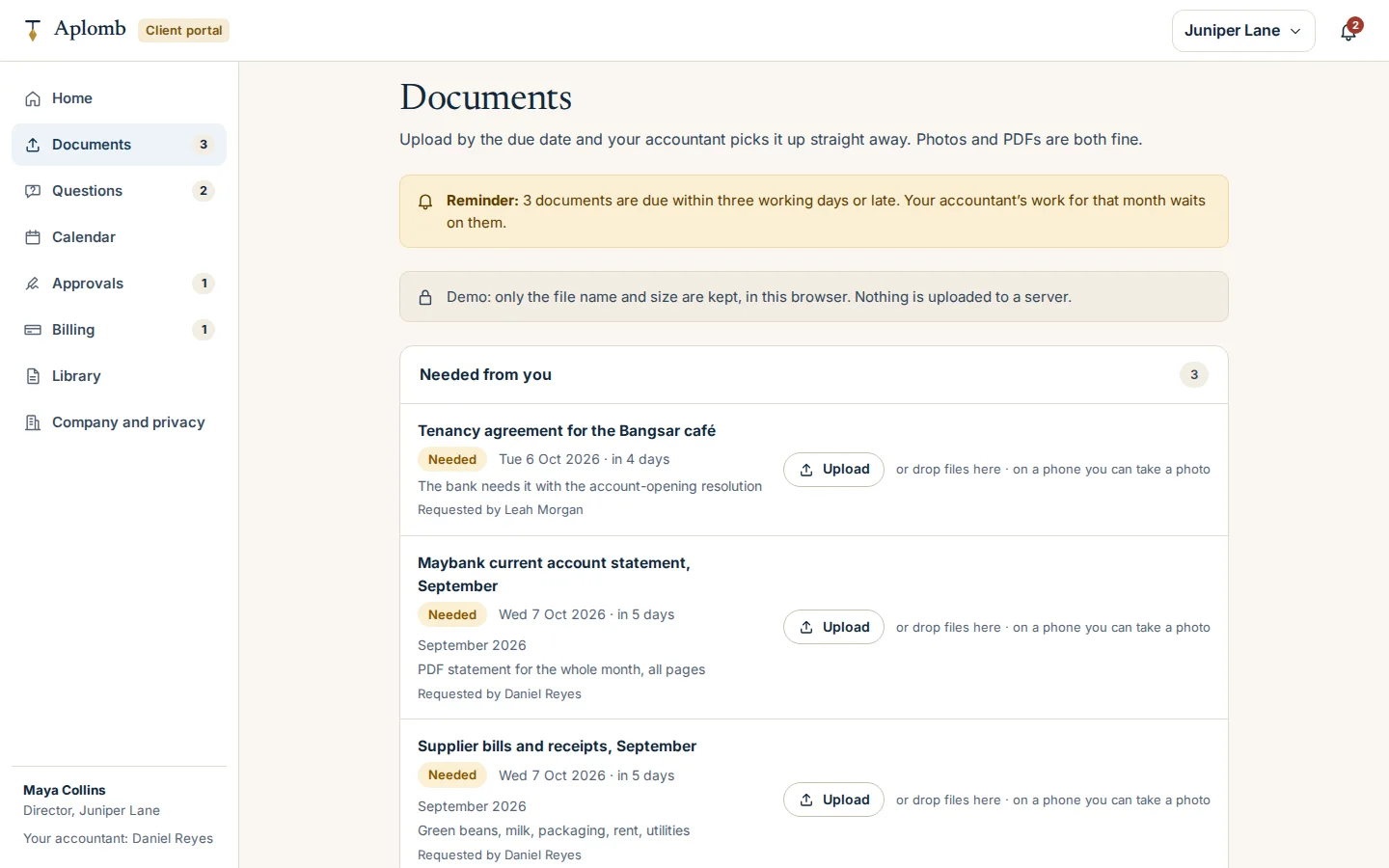Viewport: 1389px width, 868px height.
Task: Click the Questions sidebar icon
Action: [33, 191]
